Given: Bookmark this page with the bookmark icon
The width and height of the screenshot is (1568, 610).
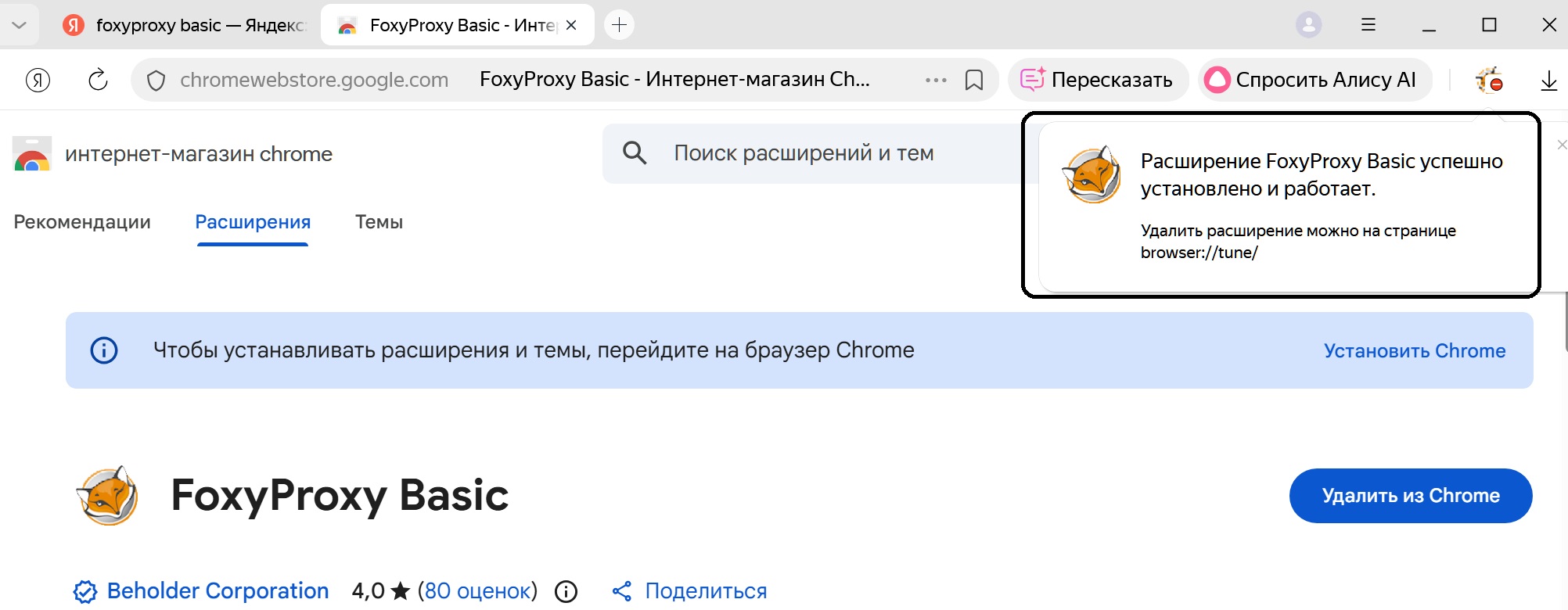Looking at the screenshot, I should (x=973, y=80).
